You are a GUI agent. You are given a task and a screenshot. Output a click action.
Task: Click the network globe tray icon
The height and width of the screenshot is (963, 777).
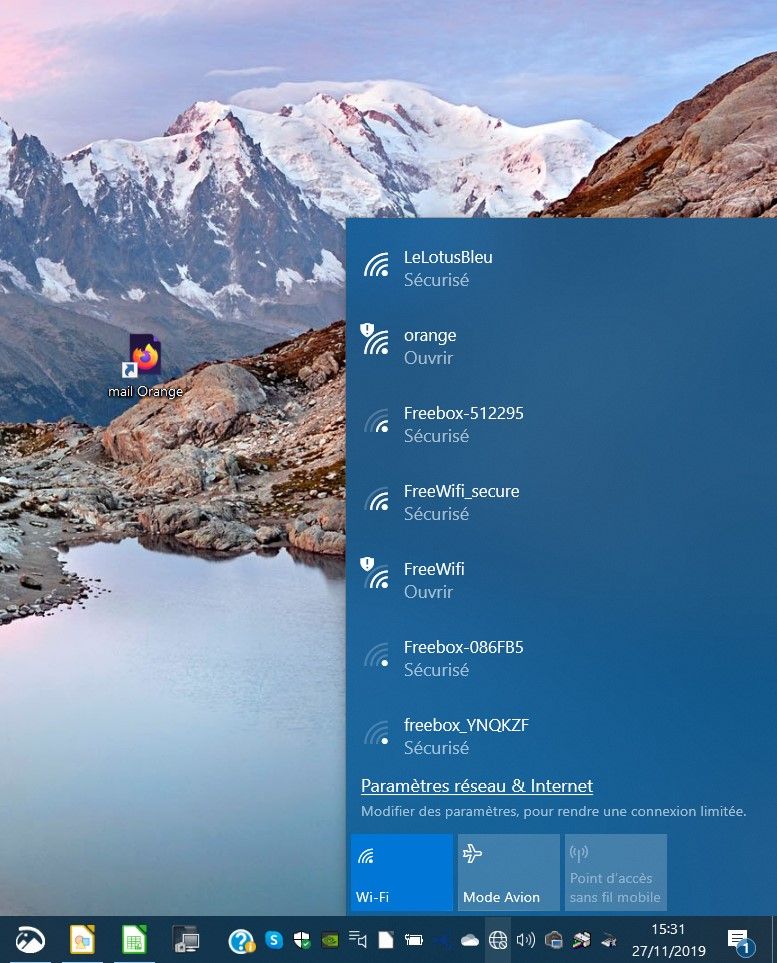click(498, 940)
